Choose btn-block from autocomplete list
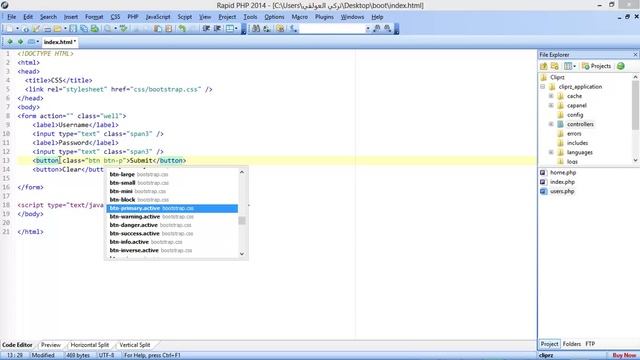This screenshot has height=360, width=640. [172, 200]
